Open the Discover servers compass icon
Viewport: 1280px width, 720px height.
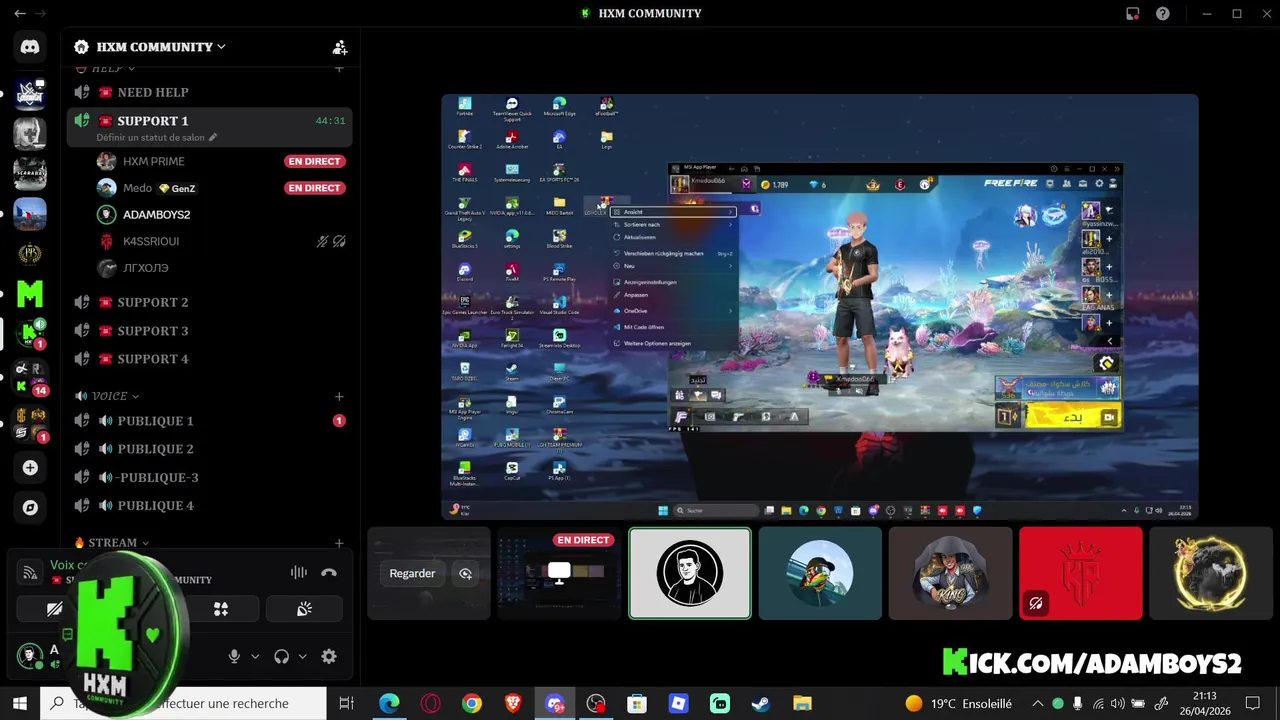point(30,508)
